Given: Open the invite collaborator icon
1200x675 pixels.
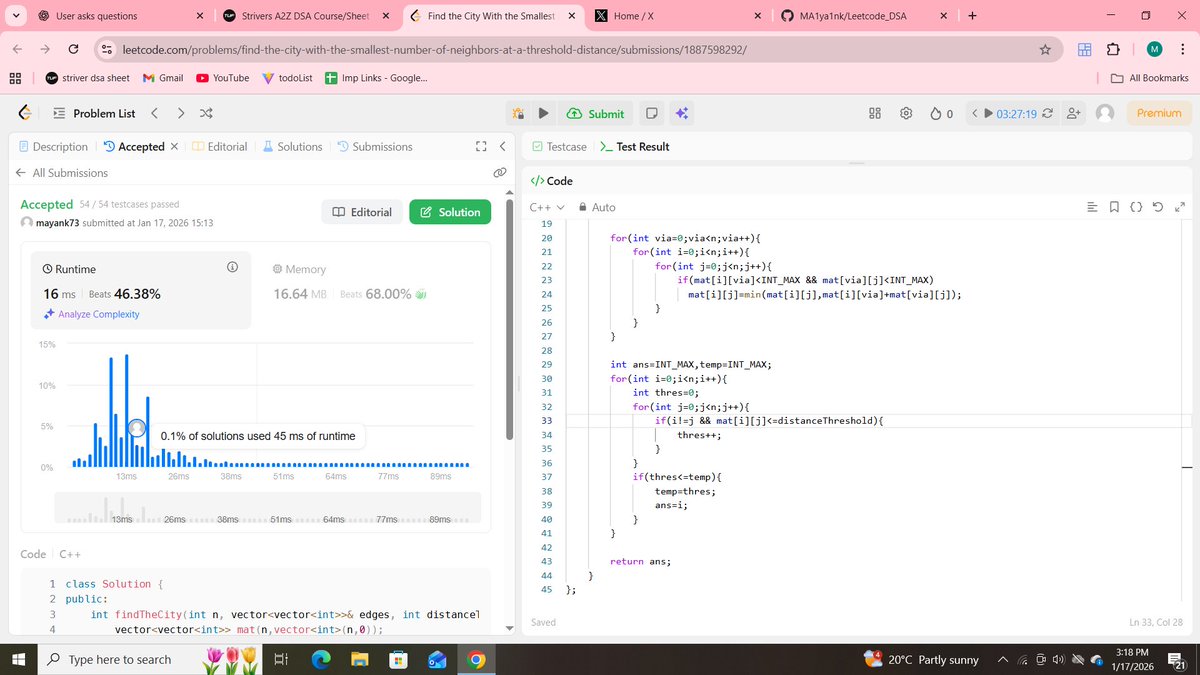Looking at the screenshot, I should pos(1075,113).
